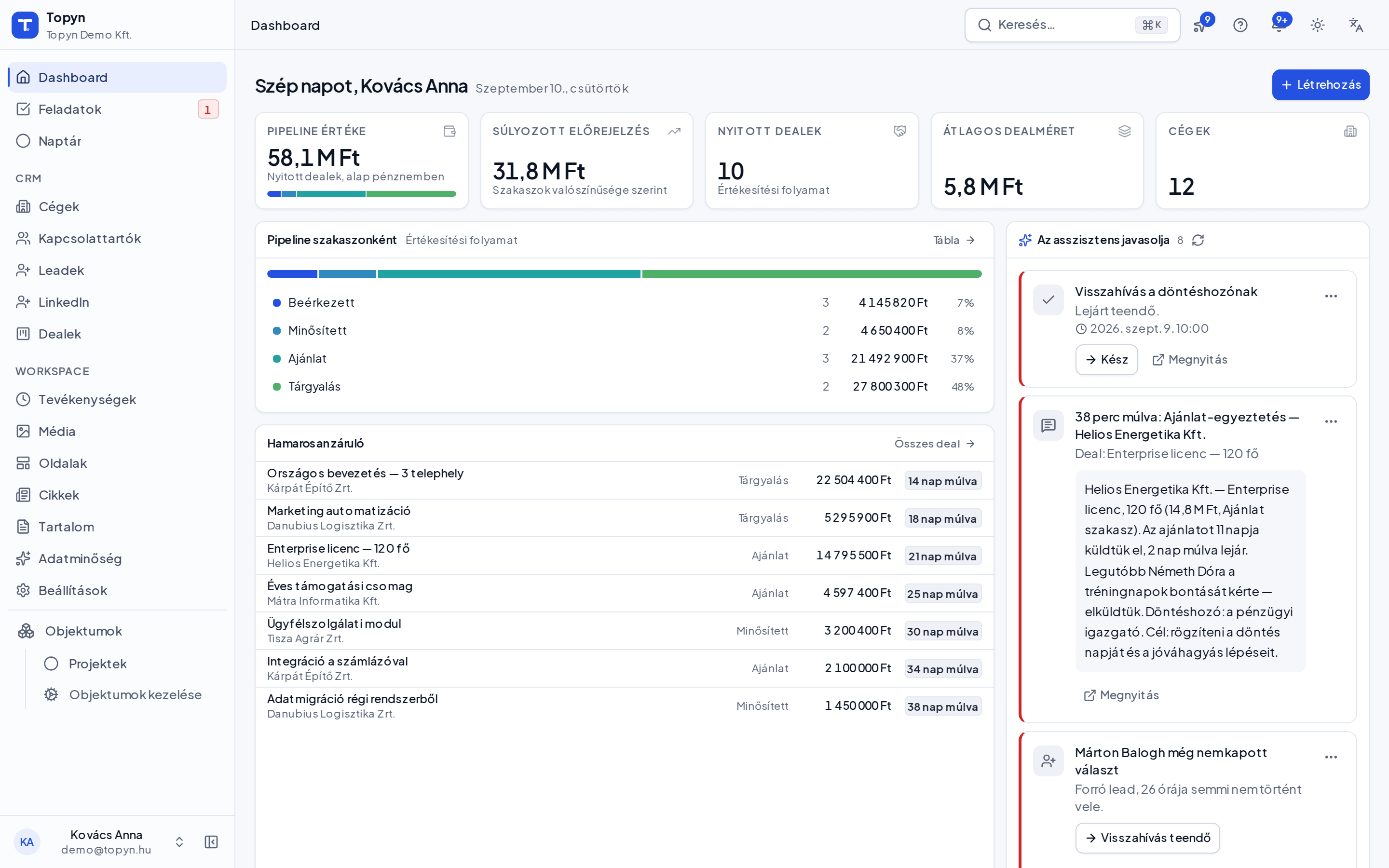Click the KA user avatar
1389x868 pixels.
pos(27,842)
